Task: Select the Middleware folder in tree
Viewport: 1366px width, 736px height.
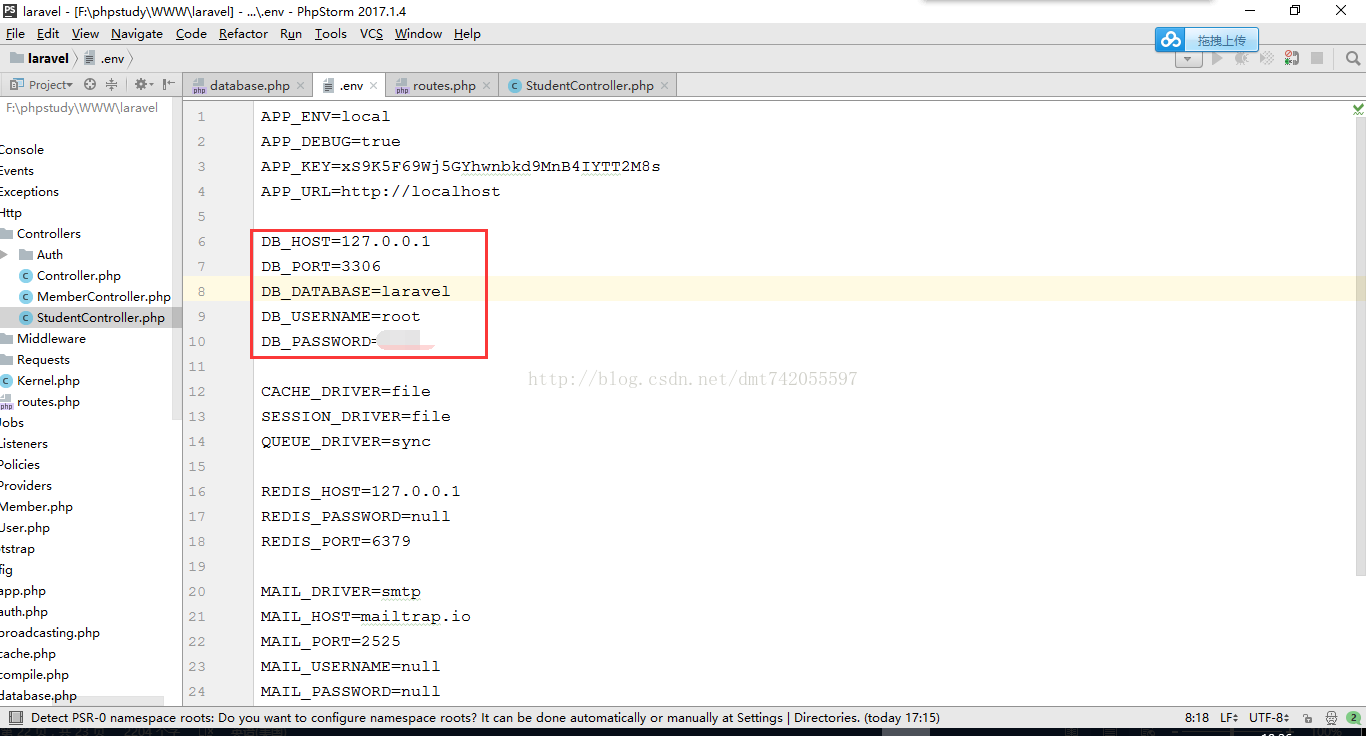Action: (x=51, y=339)
